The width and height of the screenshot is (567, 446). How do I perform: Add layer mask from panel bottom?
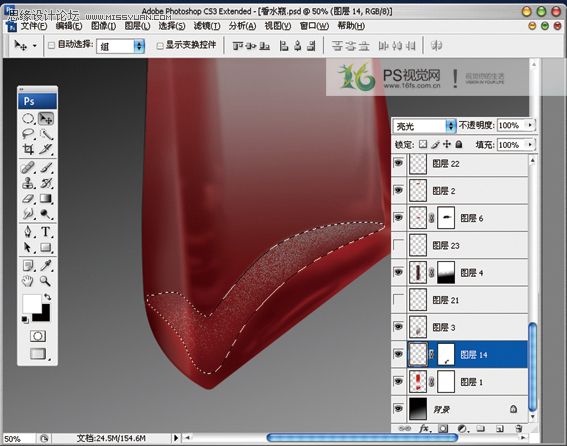click(443, 429)
